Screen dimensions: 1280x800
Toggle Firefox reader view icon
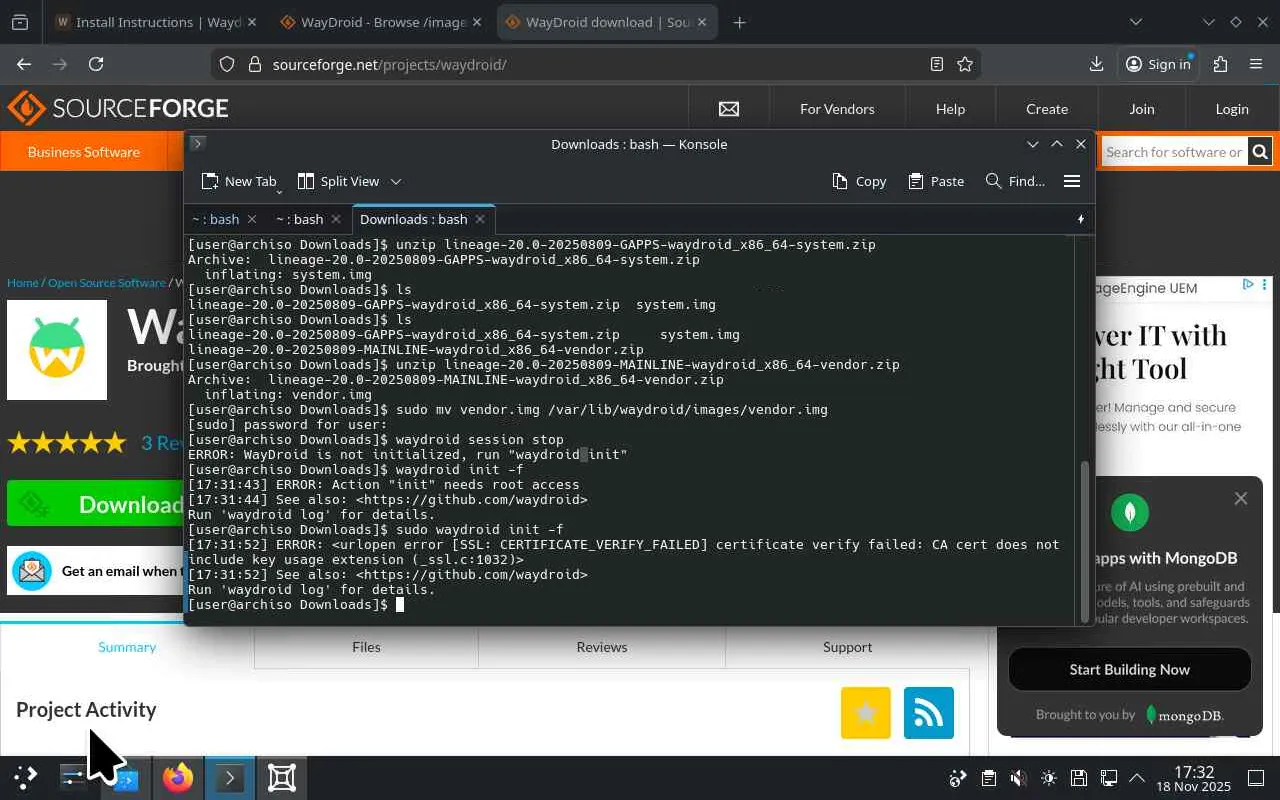937,64
